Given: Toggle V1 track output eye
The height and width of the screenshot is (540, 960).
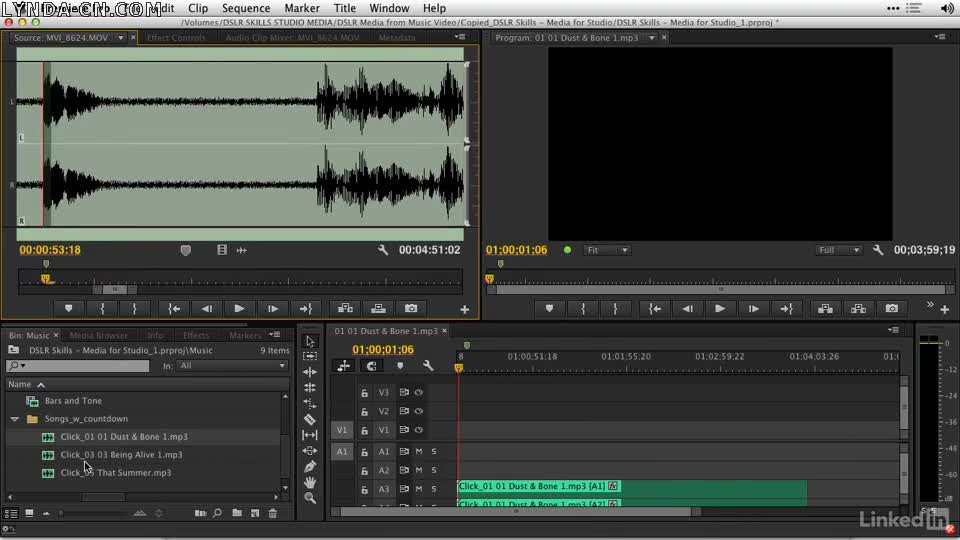Looking at the screenshot, I should coord(419,430).
